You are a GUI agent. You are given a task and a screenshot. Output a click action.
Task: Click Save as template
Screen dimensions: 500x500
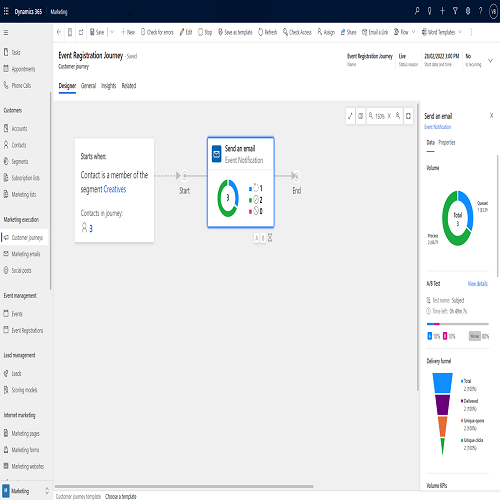tap(235, 32)
